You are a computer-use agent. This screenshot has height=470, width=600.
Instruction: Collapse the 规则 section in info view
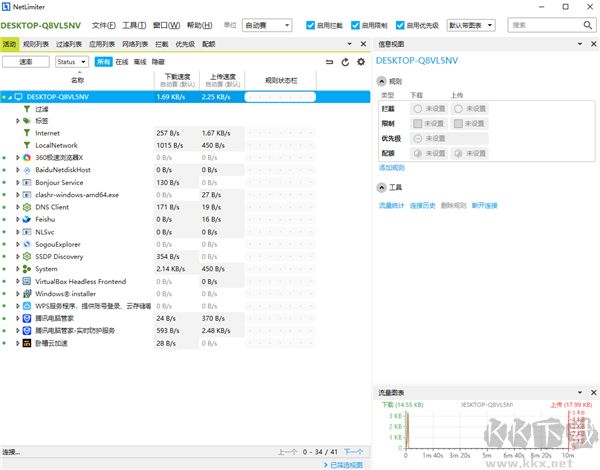pos(381,80)
